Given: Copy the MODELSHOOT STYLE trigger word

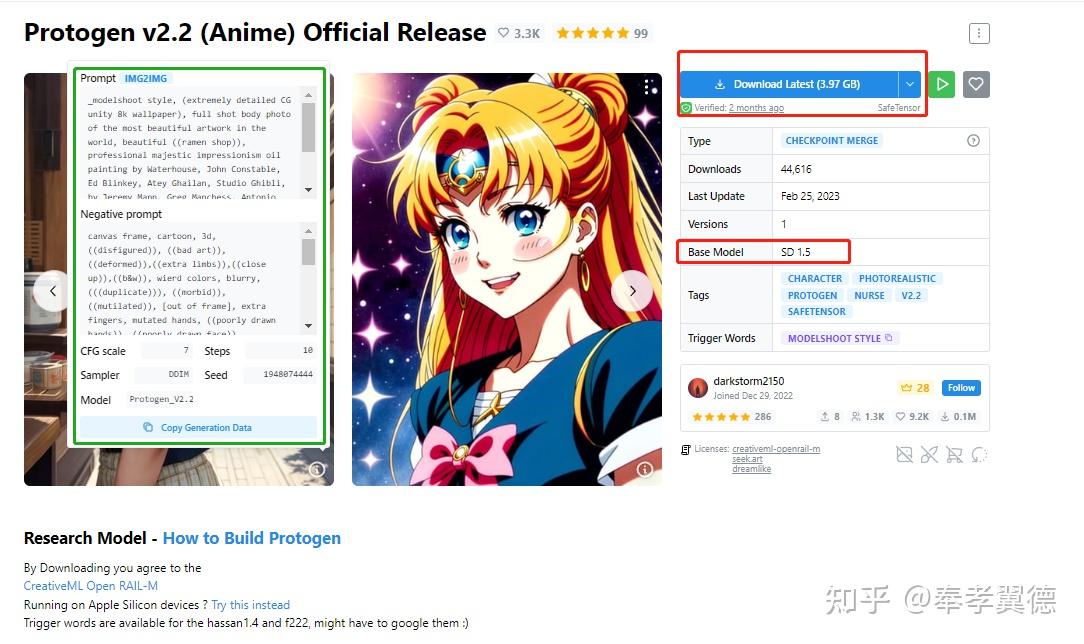Looking at the screenshot, I should tap(888, 338).
